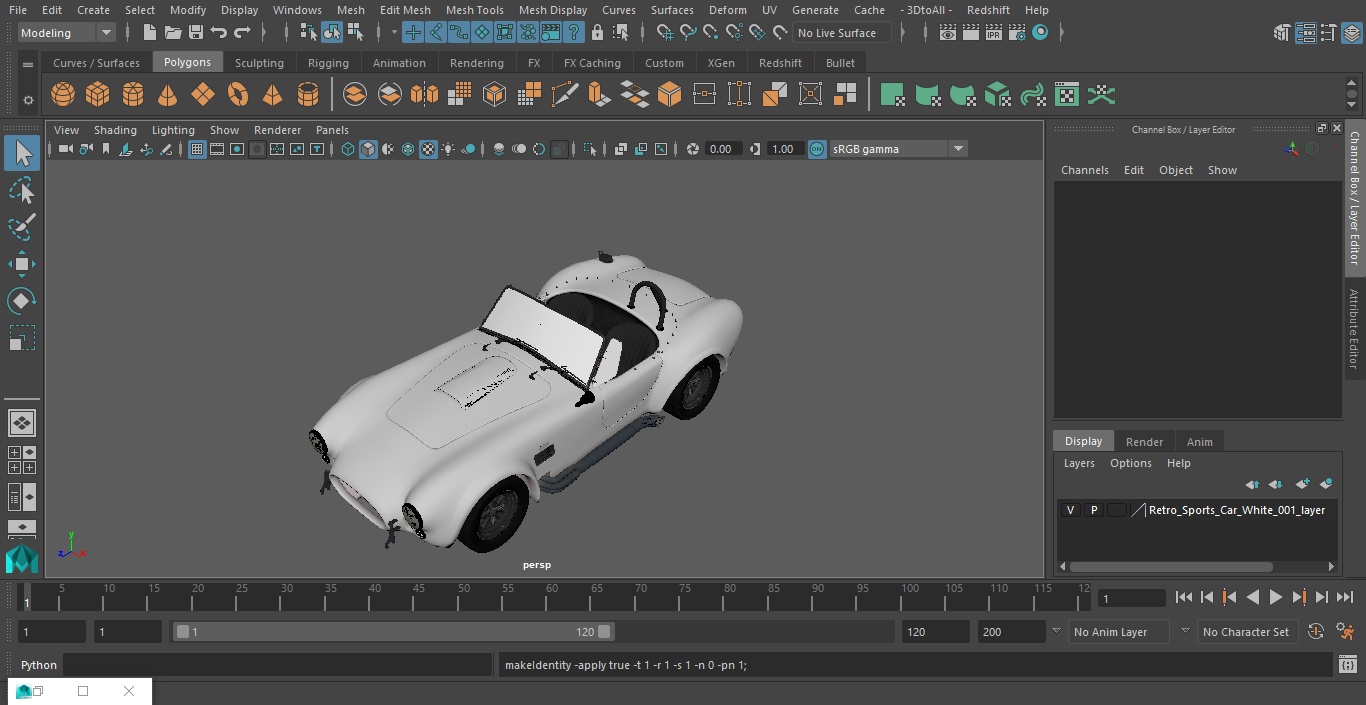
Task: Switch to the Sculpting shelf tab
Action: [x=259, y=63]
